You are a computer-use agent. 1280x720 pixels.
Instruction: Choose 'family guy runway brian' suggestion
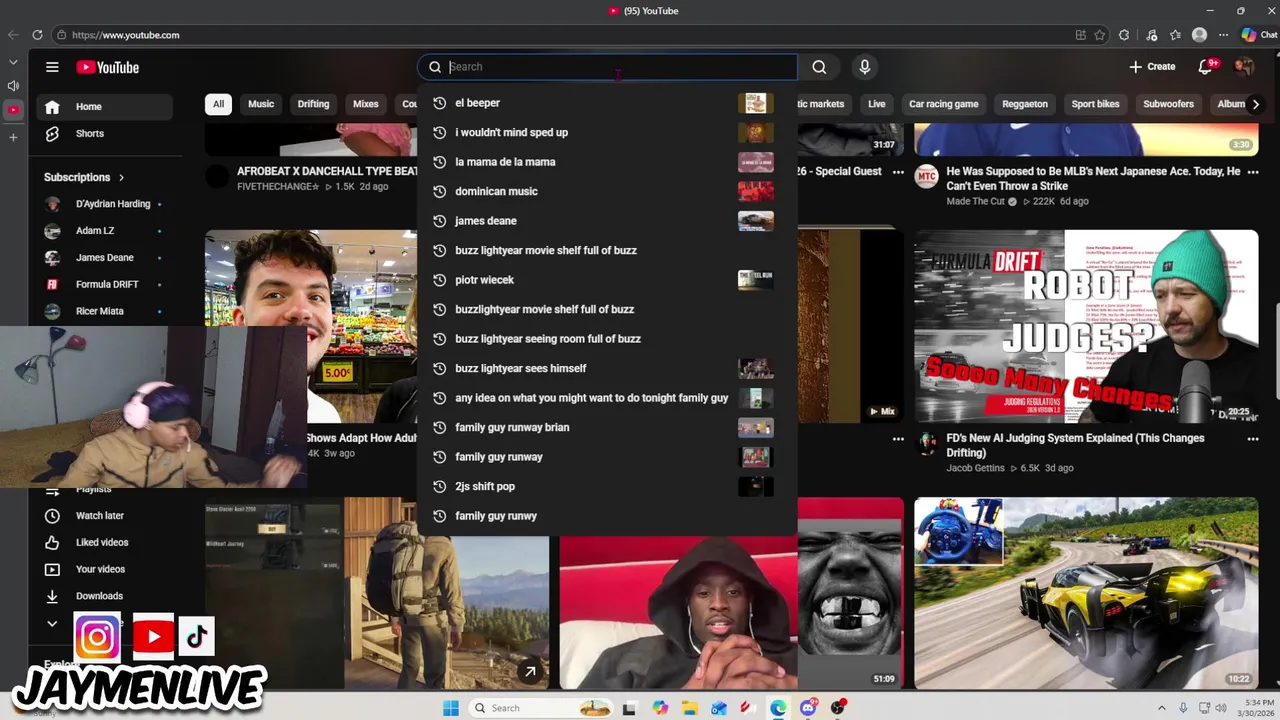pyautogui.click(x=607, y=427)
